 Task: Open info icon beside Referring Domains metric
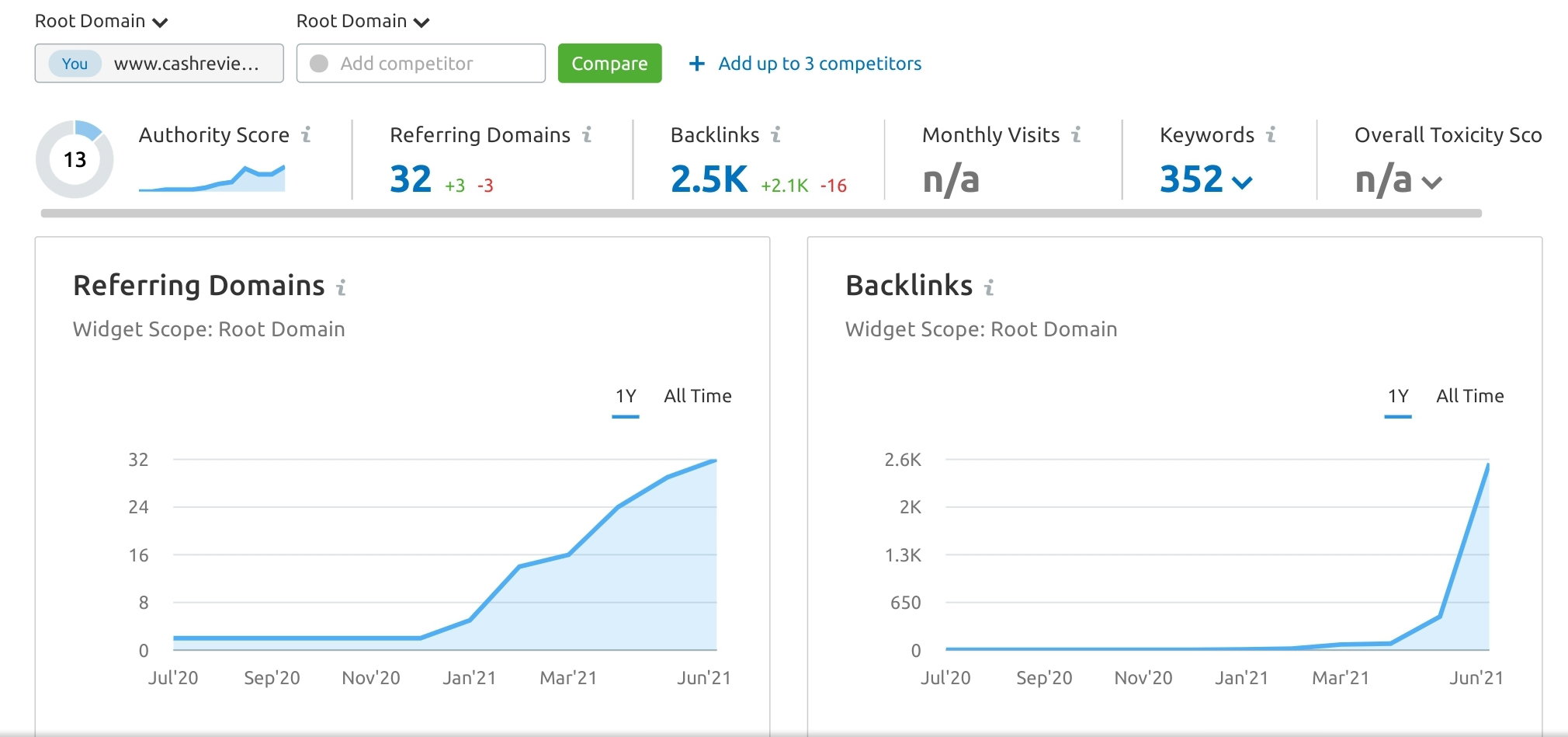[x=587, y=135]
